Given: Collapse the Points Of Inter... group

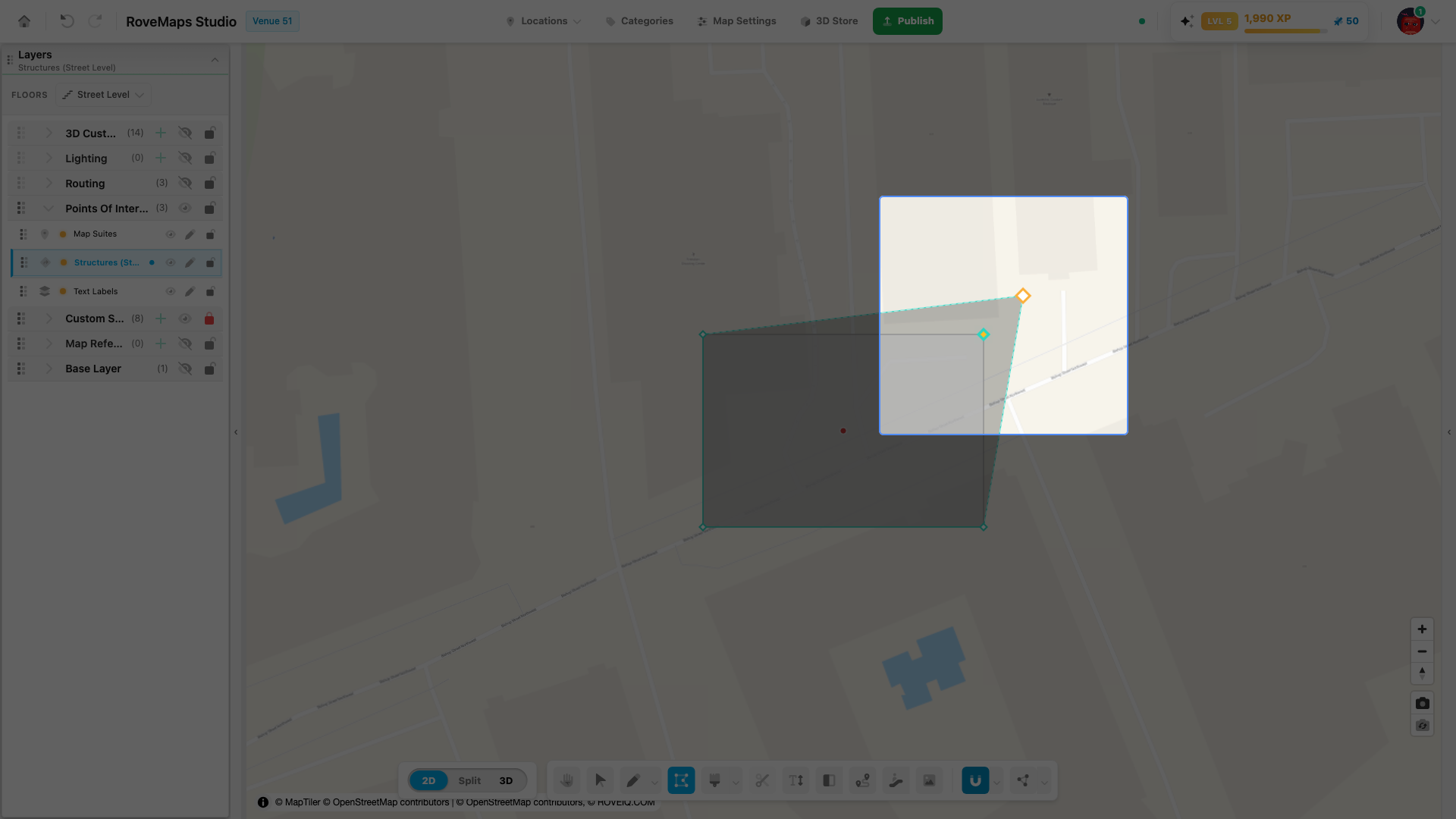Looking at the screenshot, I should click(x=49, y=209).
